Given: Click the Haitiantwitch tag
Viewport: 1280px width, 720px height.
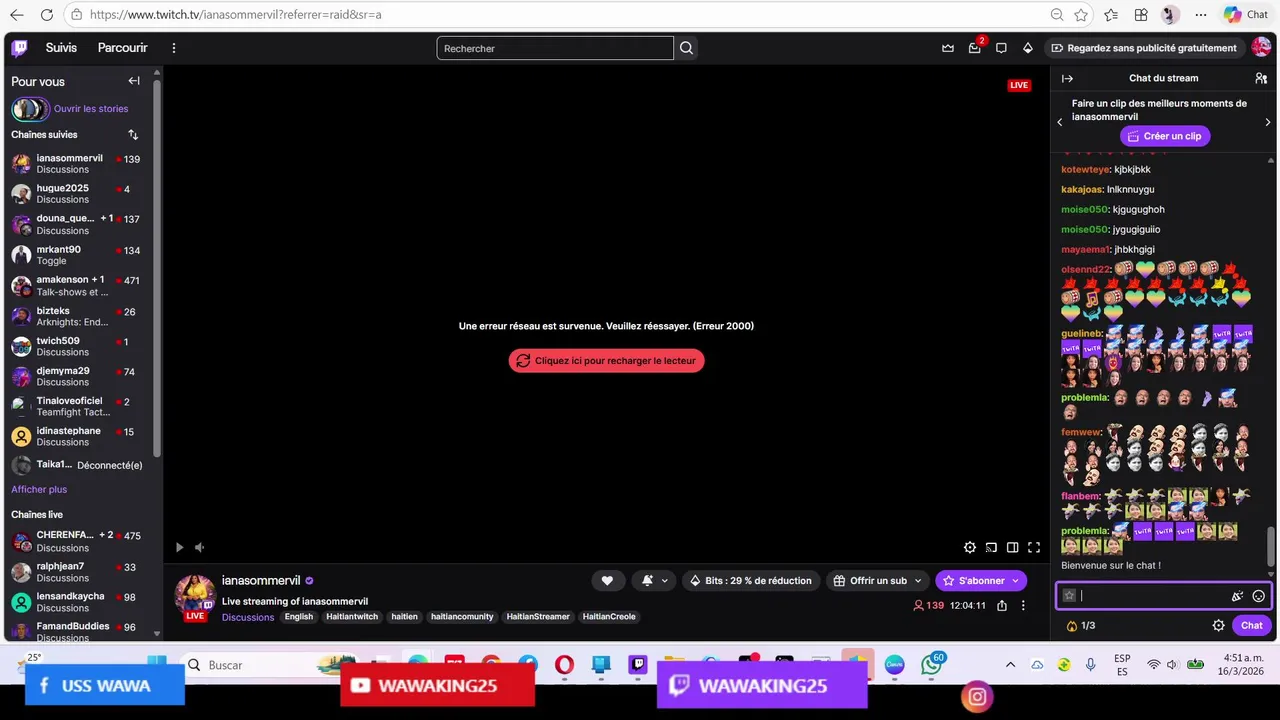Looking at the screenshot, I should click(x=352, y=617).
